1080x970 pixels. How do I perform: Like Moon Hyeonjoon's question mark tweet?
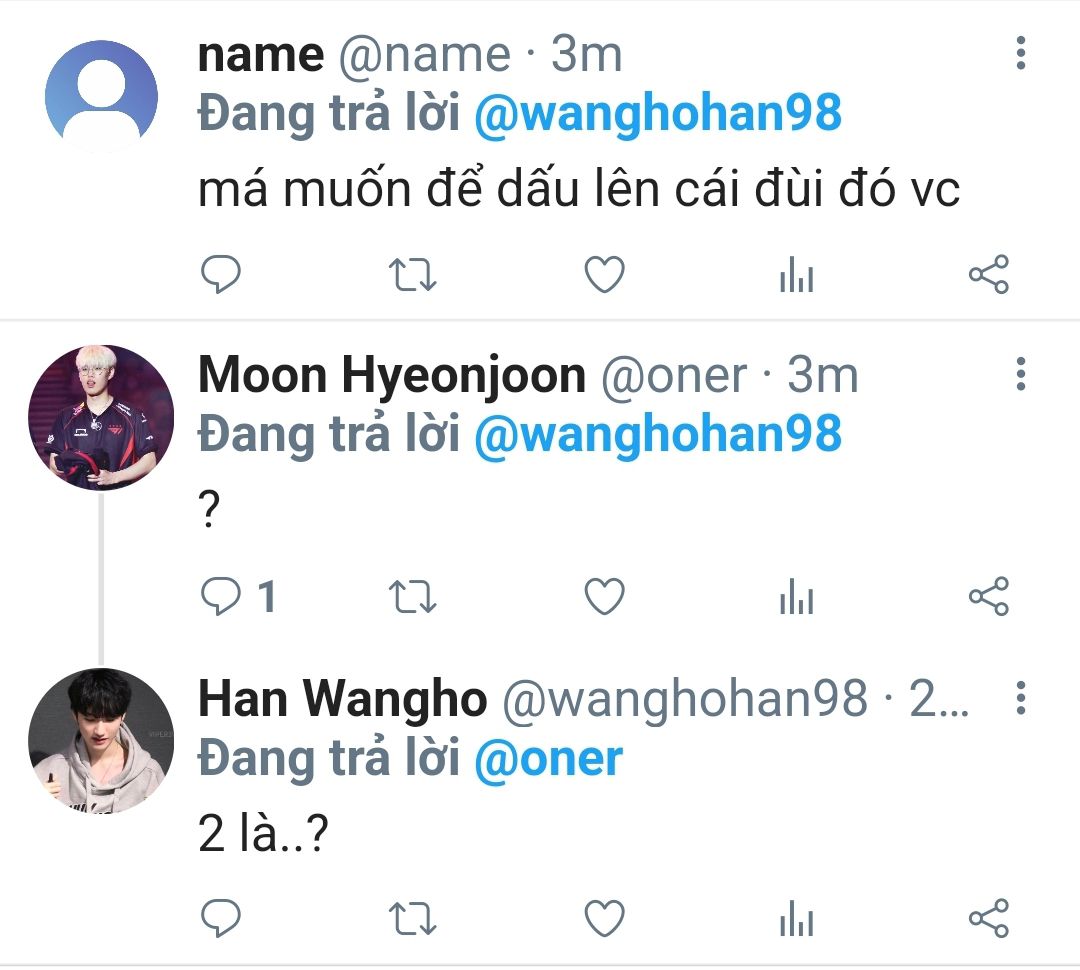coord(604,598)
